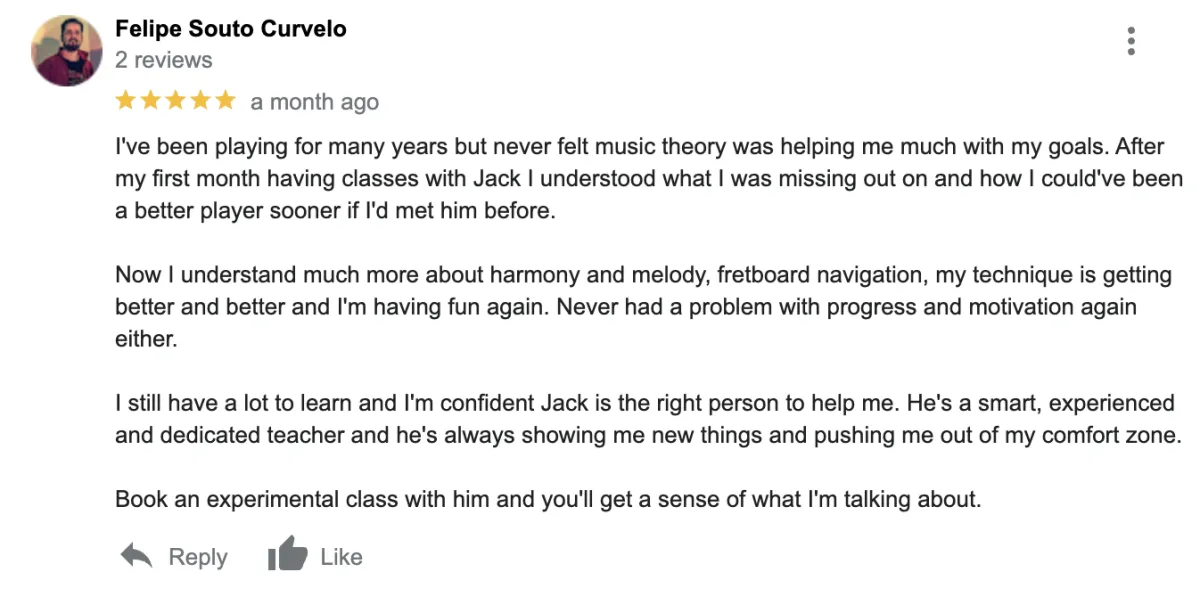Open Felipe Souto Curvelo's profile picture
This screenshot has height=613, width=1200.
67,51
